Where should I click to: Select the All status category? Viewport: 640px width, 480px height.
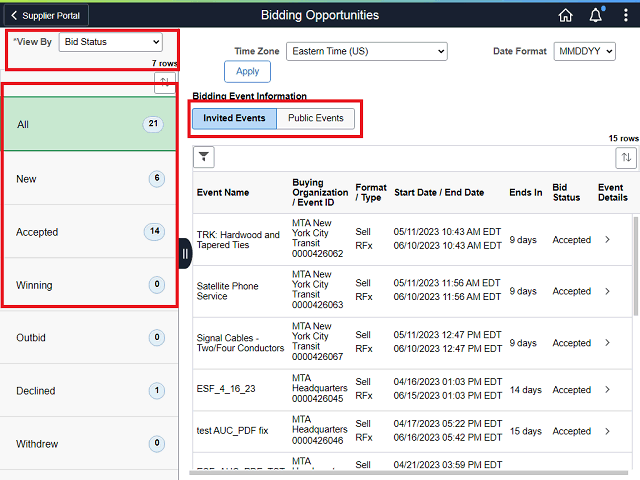[x=89, y=124]
